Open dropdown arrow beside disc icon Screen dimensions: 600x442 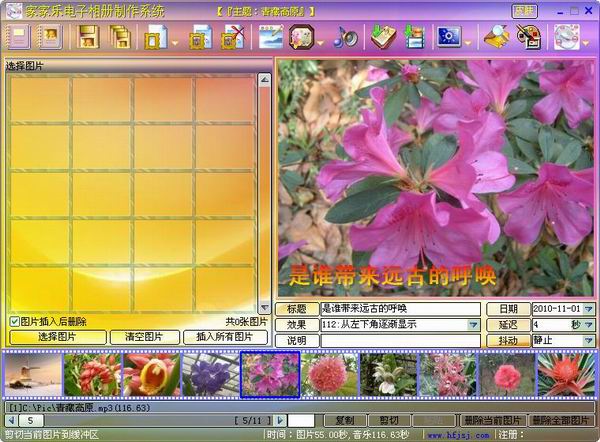(x=585, y=43)
